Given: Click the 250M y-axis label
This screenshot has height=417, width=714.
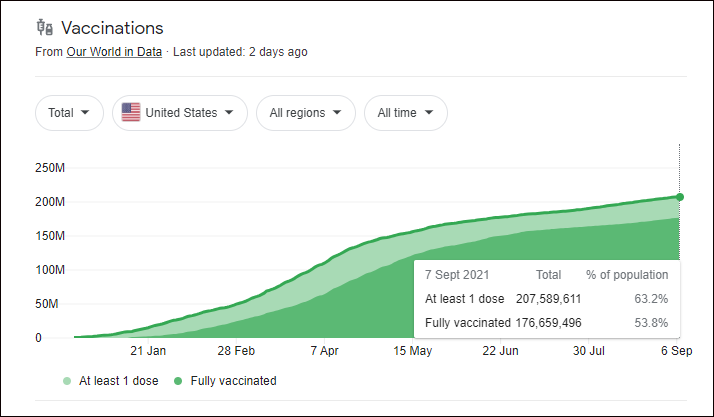Looking at the screenshot, I should pyautogui.click(x=50, y=168).
